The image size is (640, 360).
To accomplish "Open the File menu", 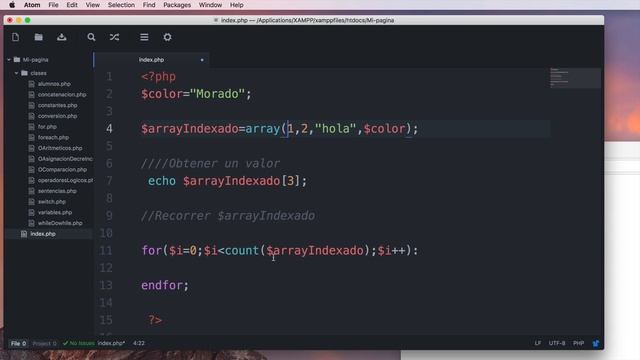I will (53, 5).
